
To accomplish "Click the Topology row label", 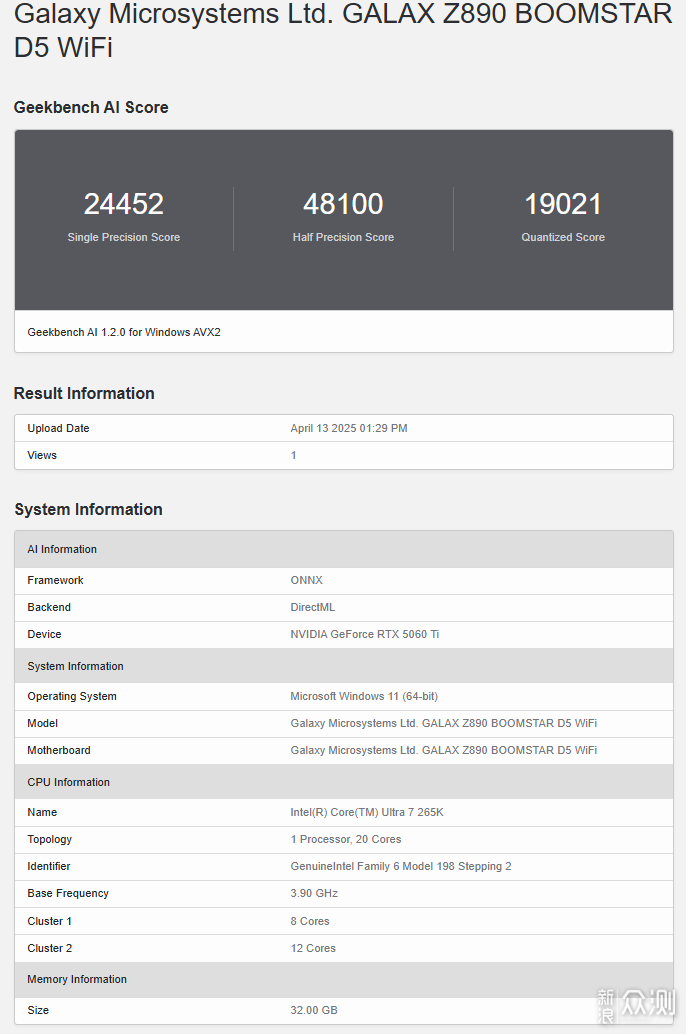I will click(x=49, y=839).
